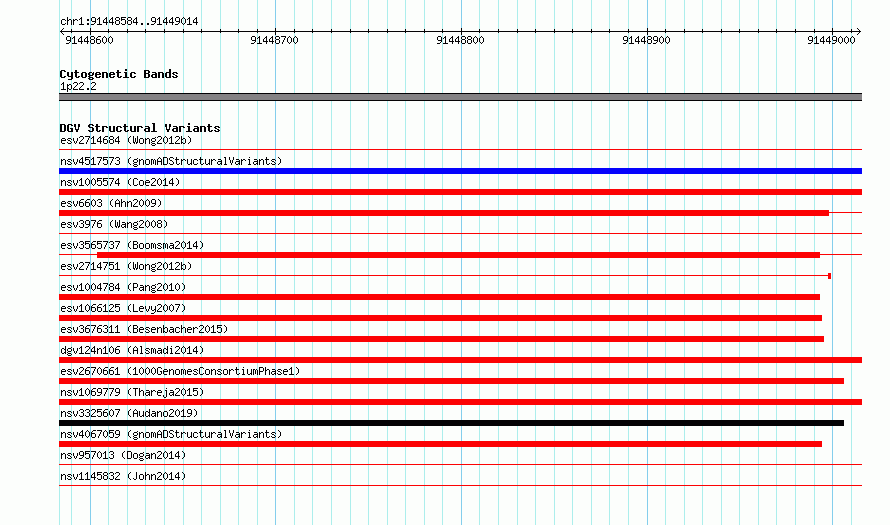Click the nsv4067059 (gnomADStructuralVariants) label

click(x=171, y=434)
